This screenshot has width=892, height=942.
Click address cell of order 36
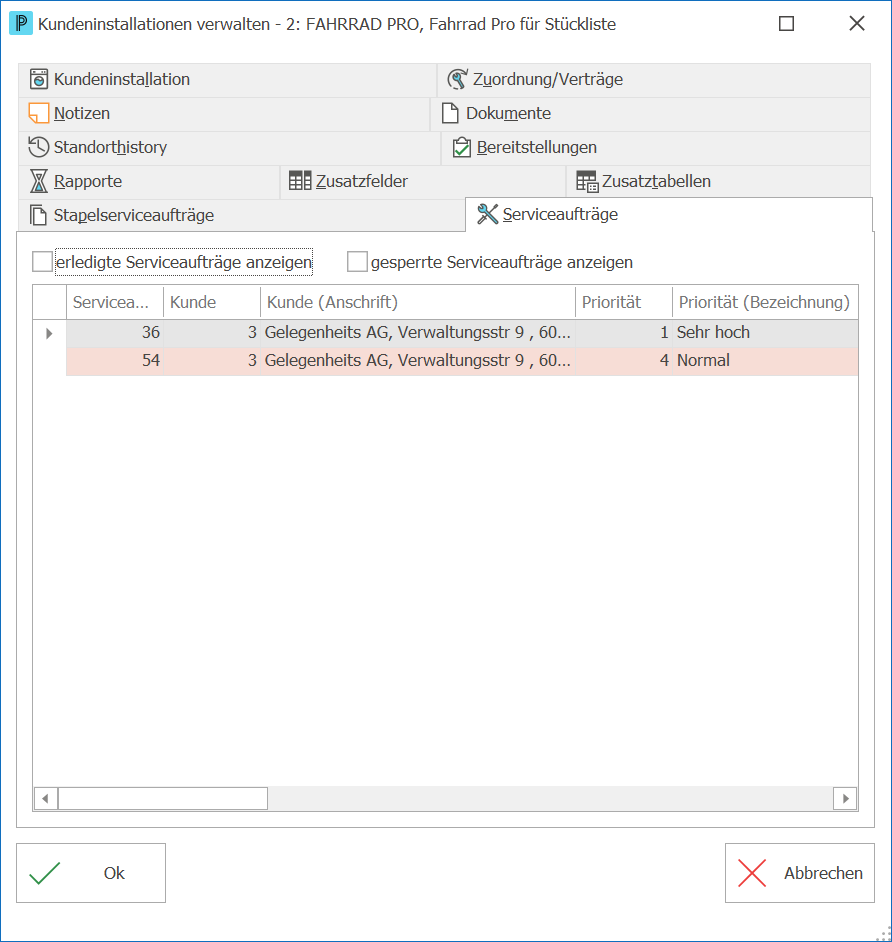pyautogui.click(x=418, y=333)
